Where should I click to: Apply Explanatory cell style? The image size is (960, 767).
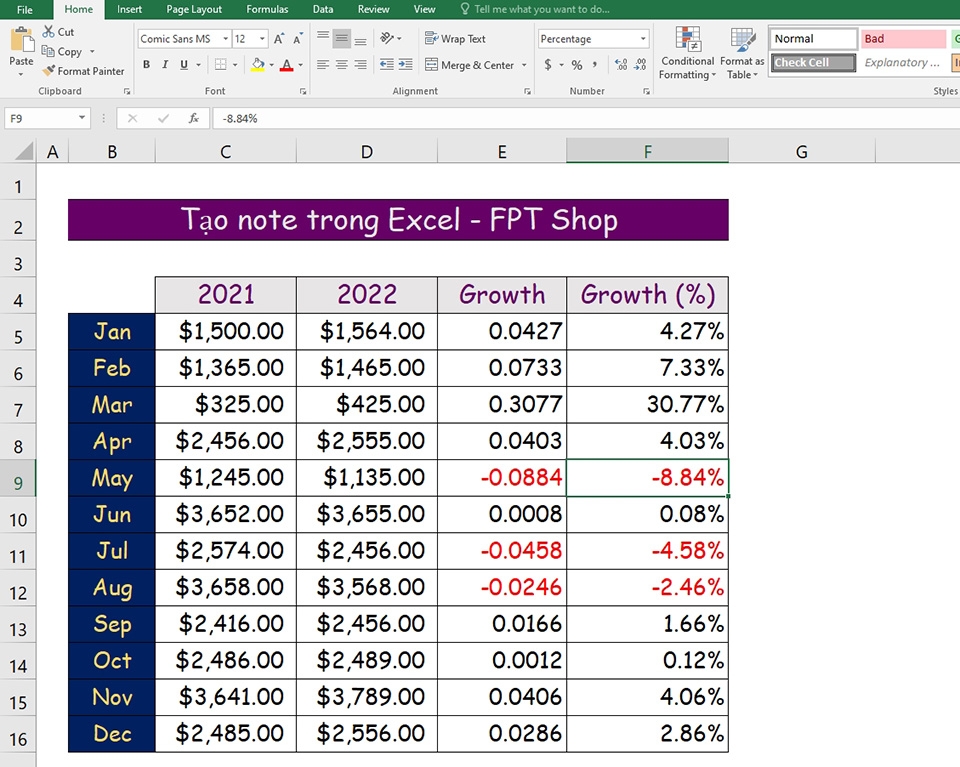click(x=903, y=62)
